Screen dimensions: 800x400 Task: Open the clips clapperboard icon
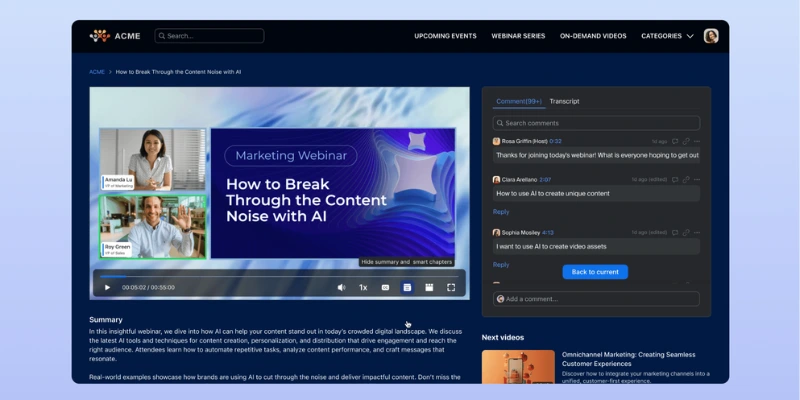(x=429, y=287)
